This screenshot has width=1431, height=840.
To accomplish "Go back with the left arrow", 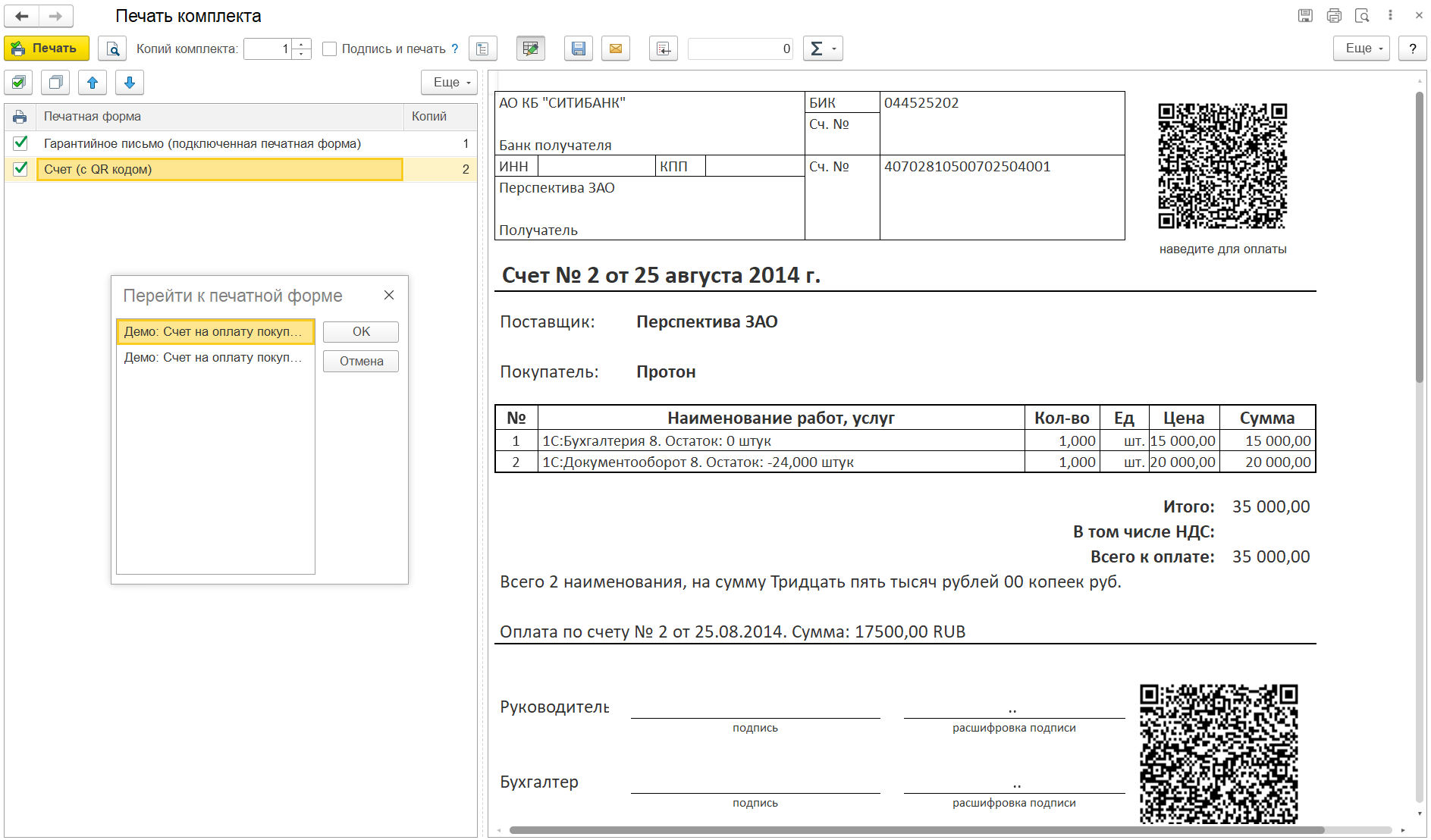I will (22, 16).
